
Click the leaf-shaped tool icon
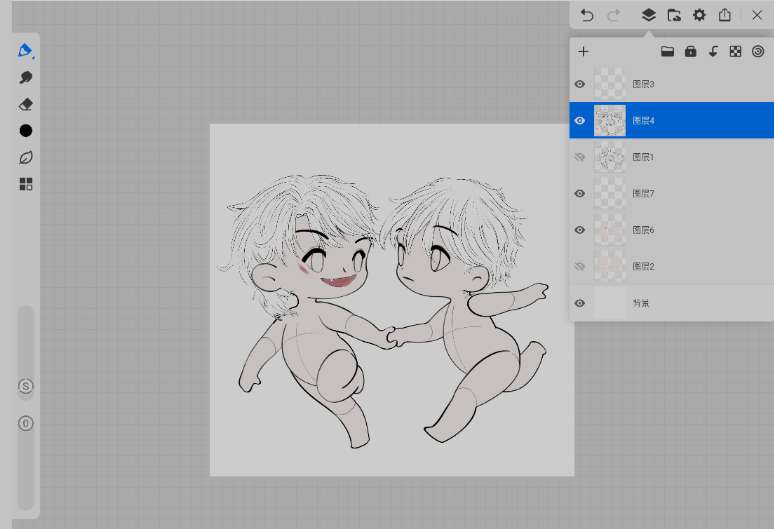pos(26,157)
